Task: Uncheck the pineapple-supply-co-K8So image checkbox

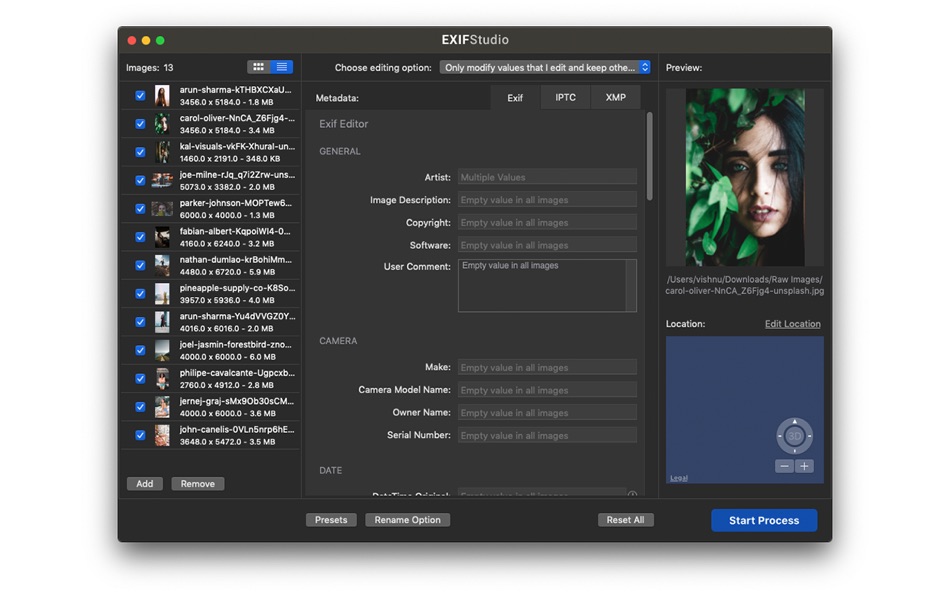Action: (x=140, y=294)
